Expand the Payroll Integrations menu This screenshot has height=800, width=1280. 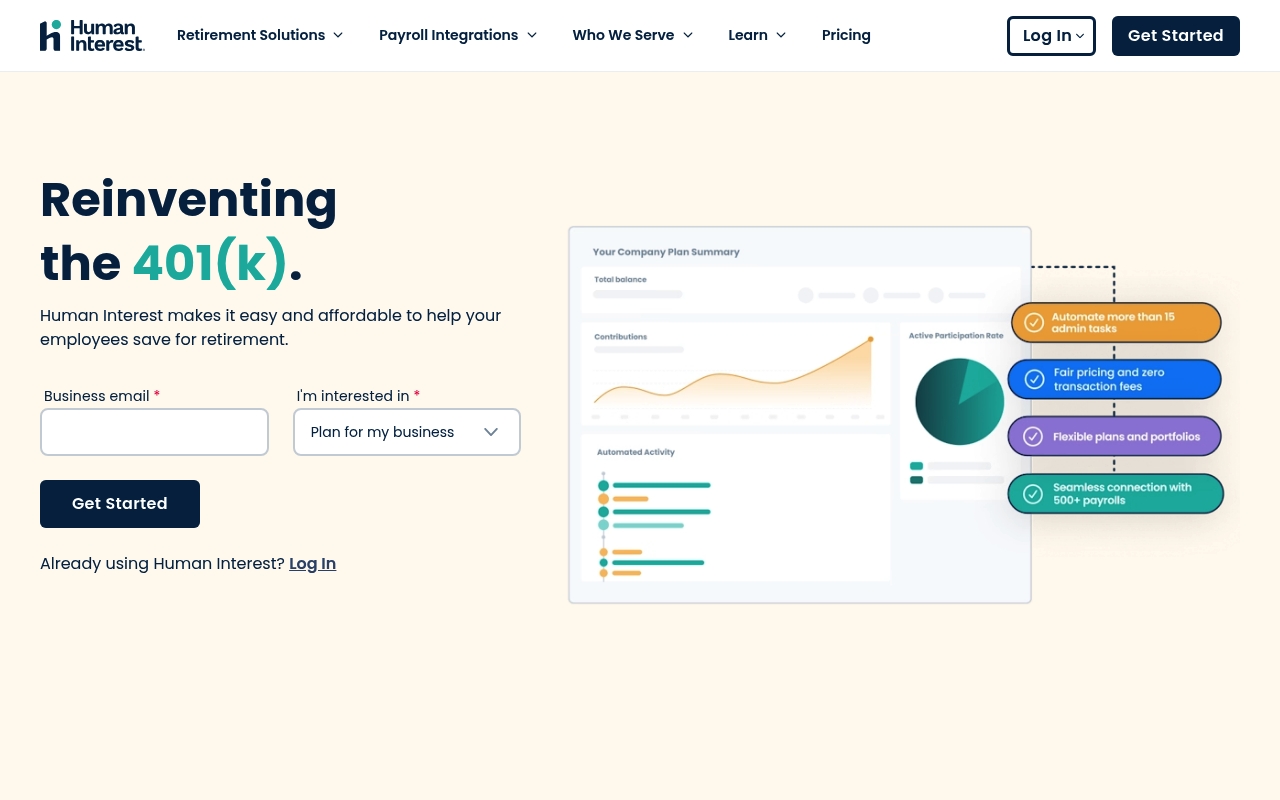458,35
